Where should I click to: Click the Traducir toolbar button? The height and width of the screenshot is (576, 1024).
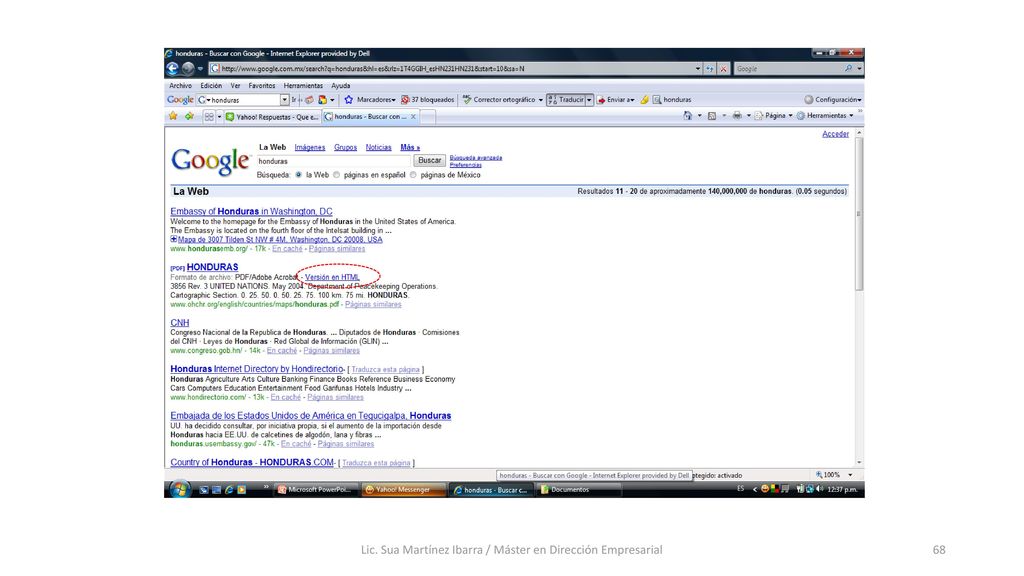[566, 100]
